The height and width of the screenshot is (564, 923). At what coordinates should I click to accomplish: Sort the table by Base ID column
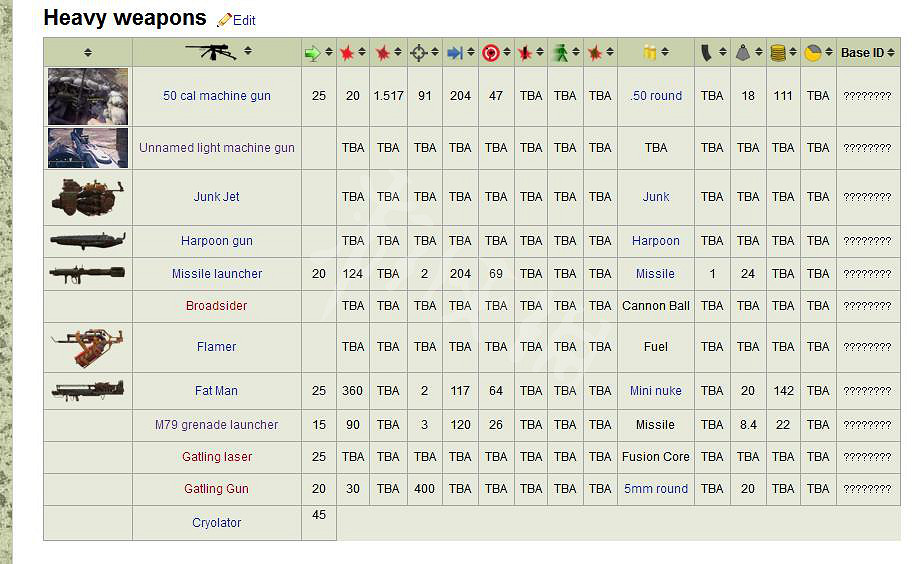click(892, 53)
